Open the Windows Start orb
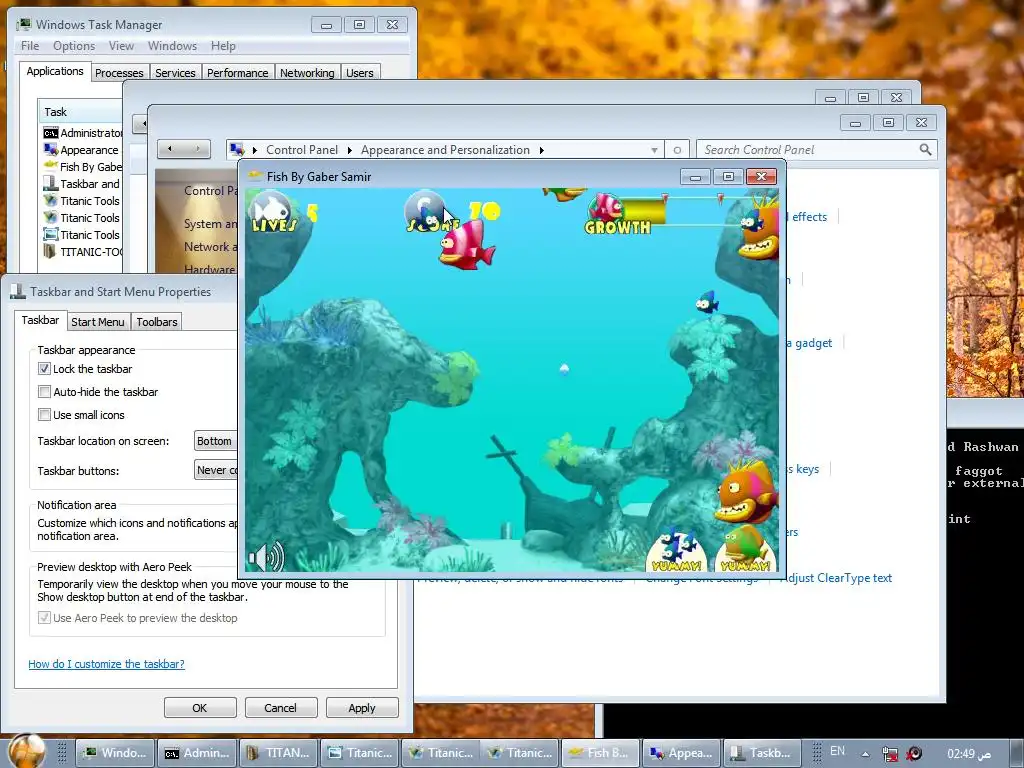This screenshot has height=768, width=1024. pyautogui.click(x=27, y=750)
